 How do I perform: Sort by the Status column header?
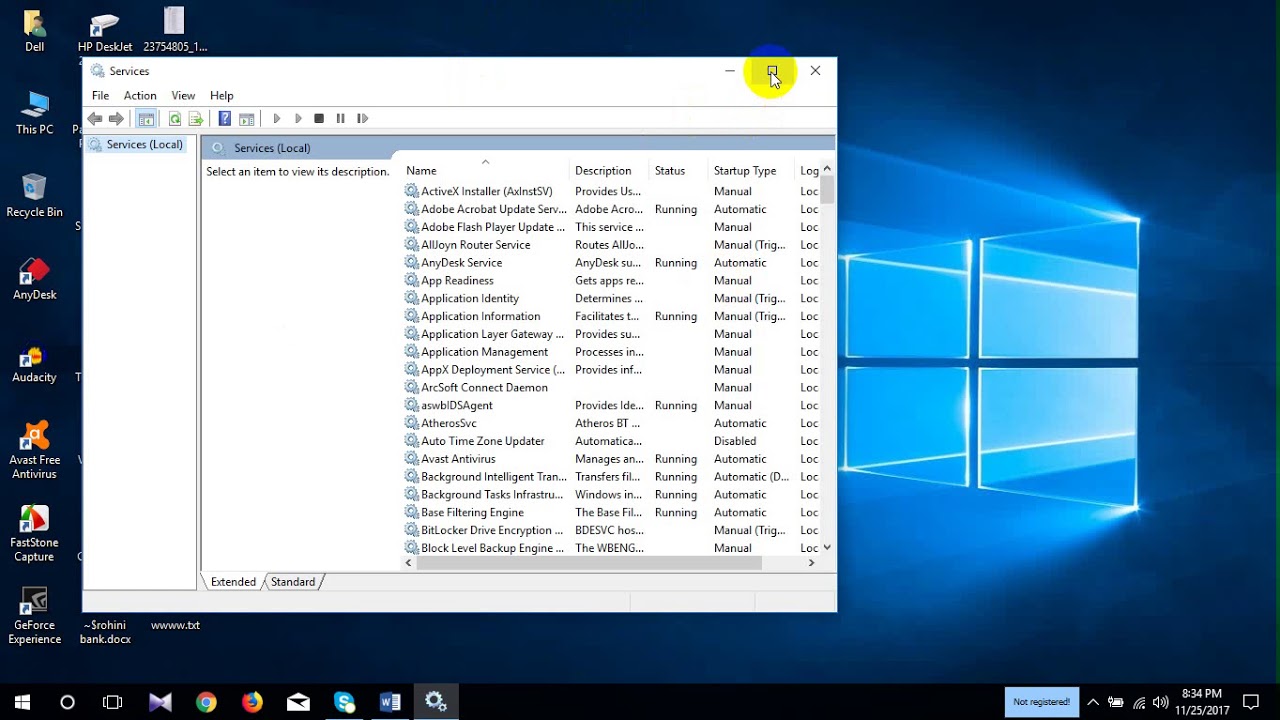coord(679,171)
